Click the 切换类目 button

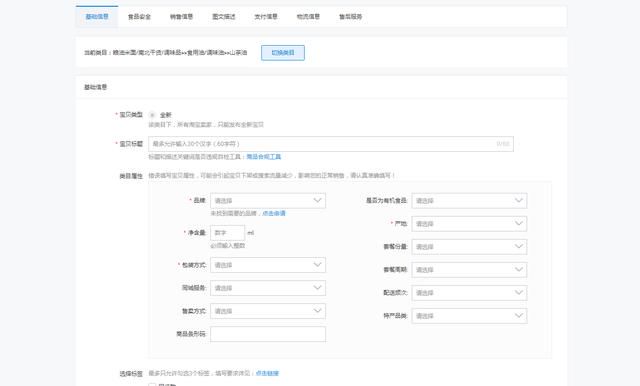pyautogui.click(x=283, y=53)
